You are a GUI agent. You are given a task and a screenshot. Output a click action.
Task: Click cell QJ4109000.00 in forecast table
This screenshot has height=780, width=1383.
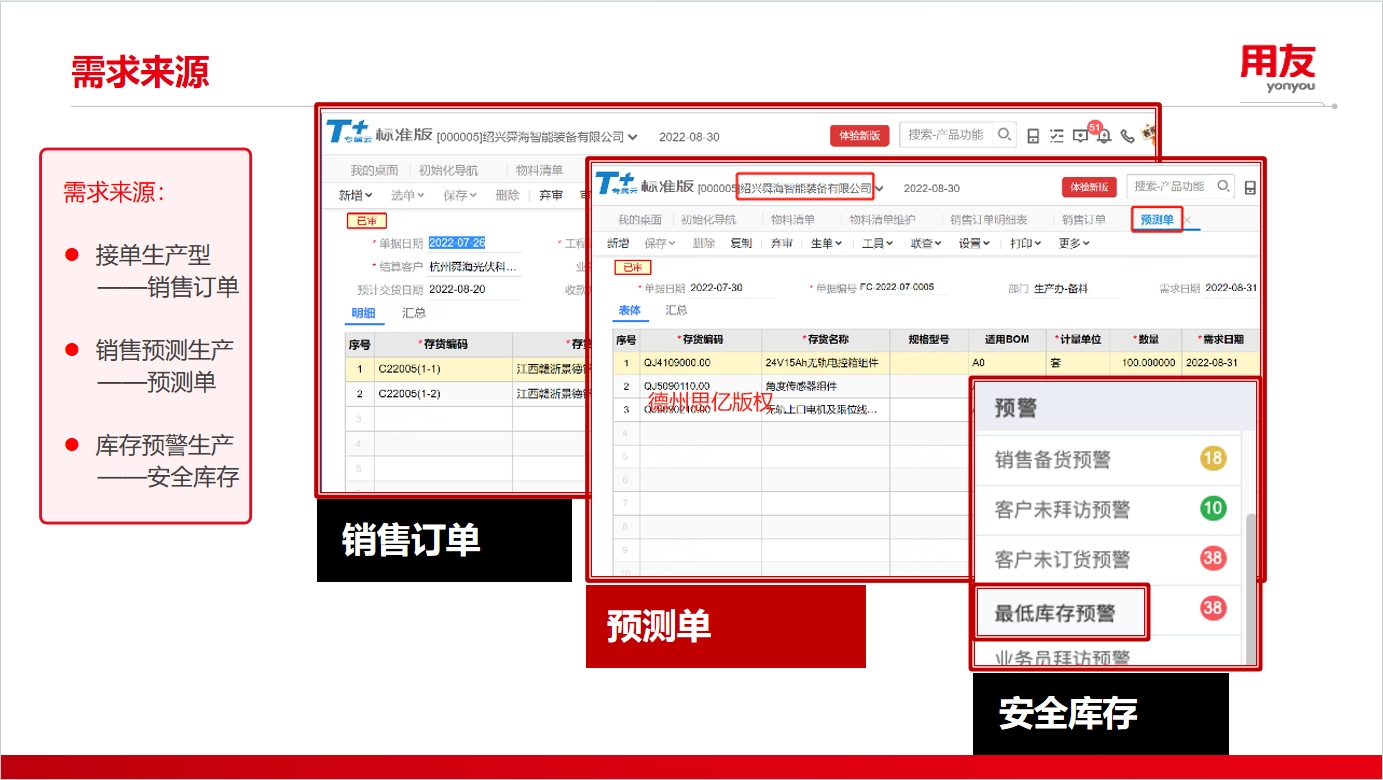[699, 363]
